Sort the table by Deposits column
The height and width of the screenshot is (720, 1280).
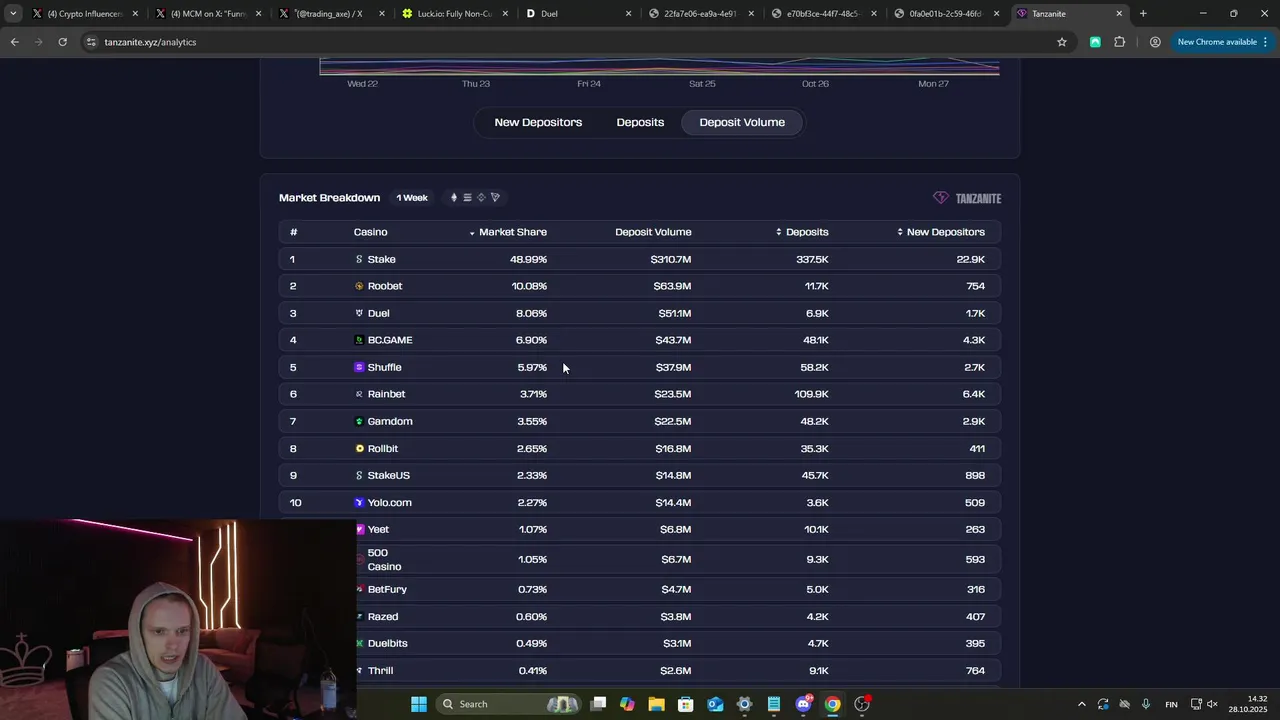coord(802,232)
